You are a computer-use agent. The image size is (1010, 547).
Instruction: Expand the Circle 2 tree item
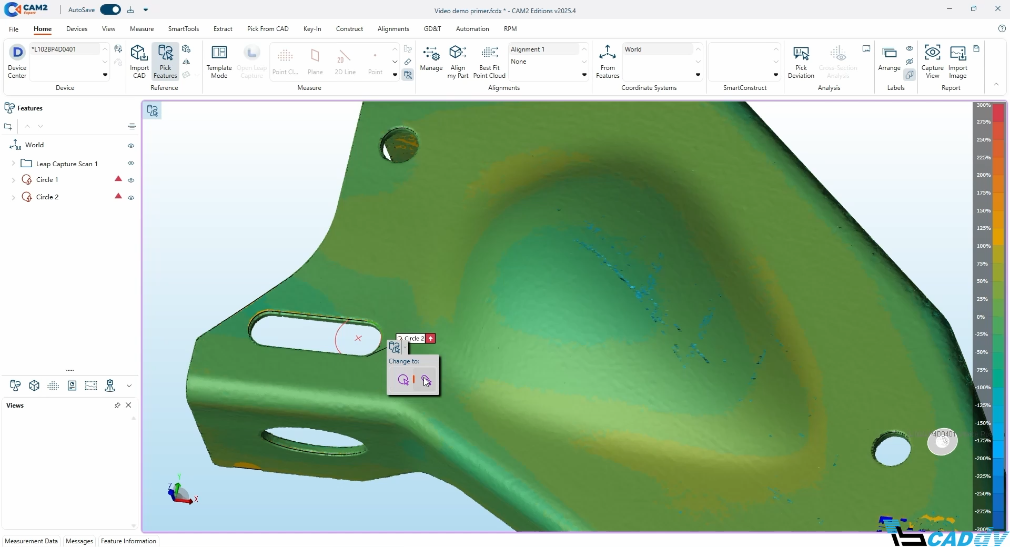[x=14, y=197]
